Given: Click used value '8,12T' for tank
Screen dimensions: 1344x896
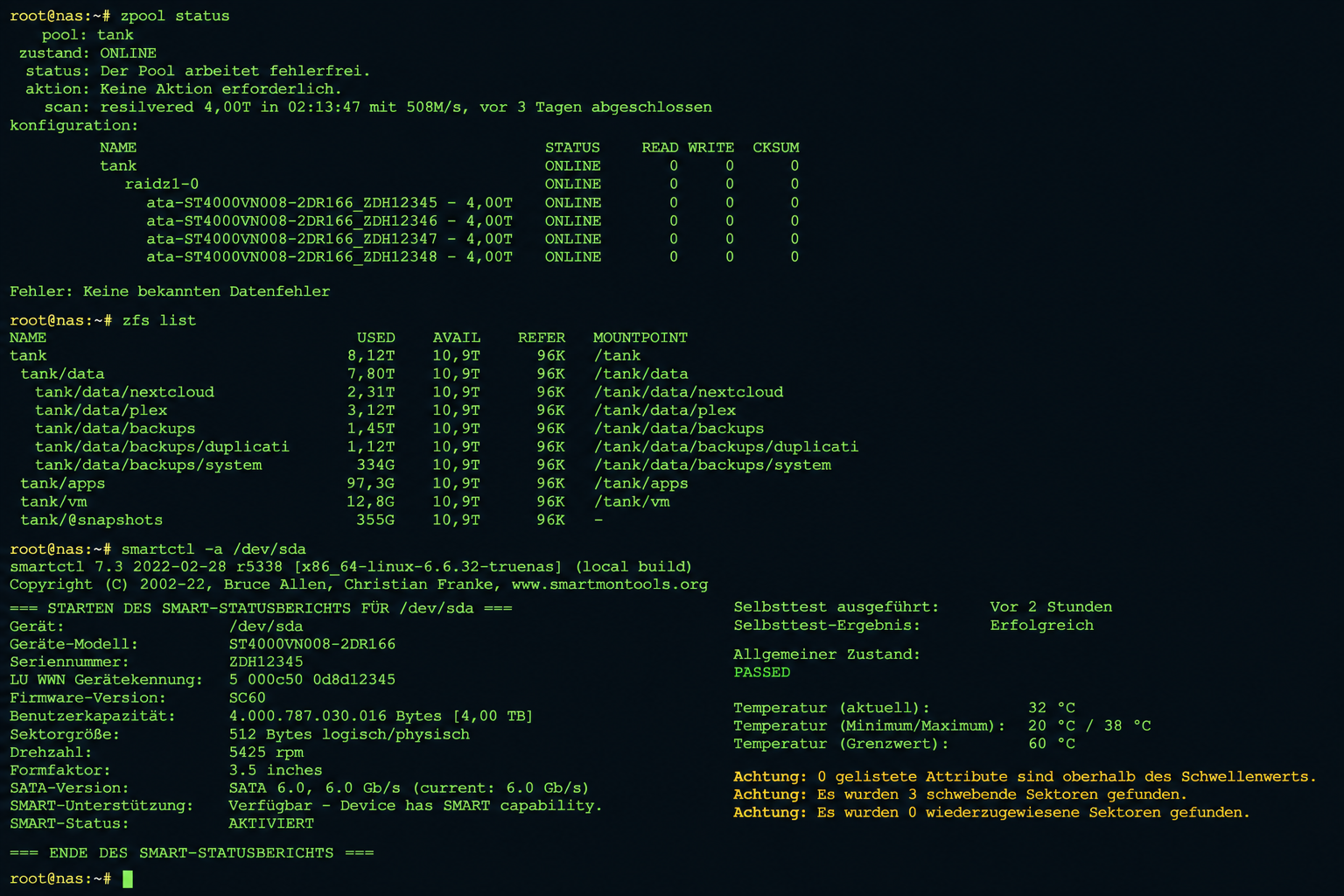Looking at the screenshot, I should (x=371, y=356).
